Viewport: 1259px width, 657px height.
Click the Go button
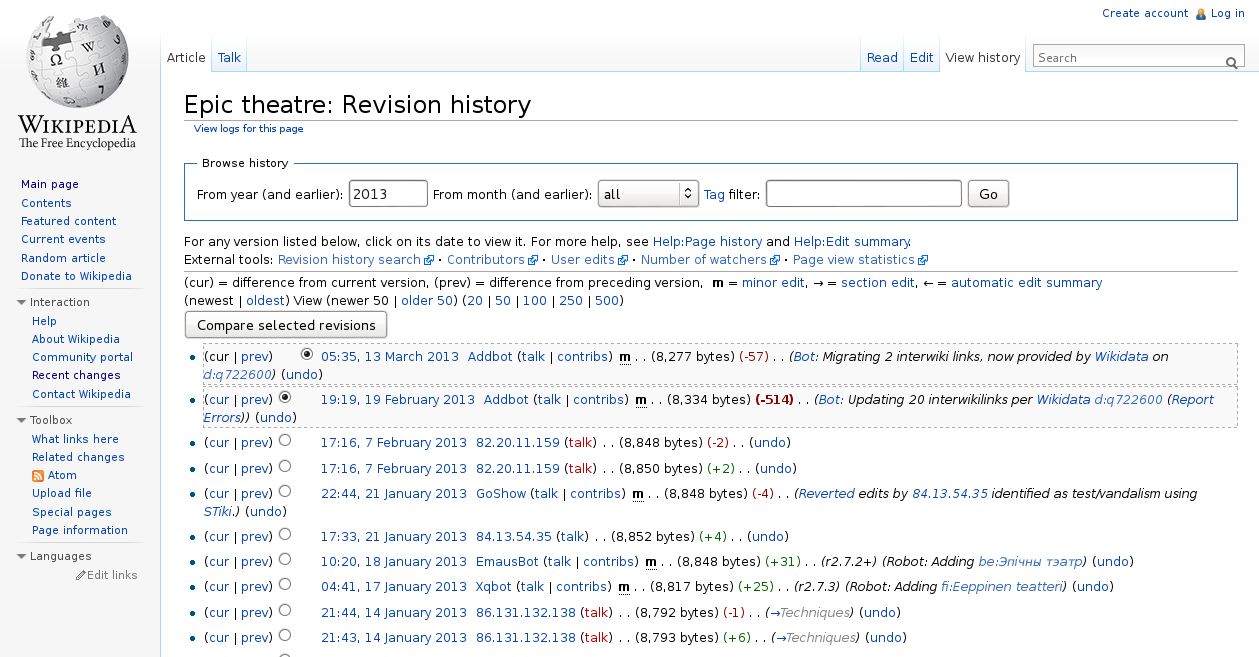pos(988,194)
